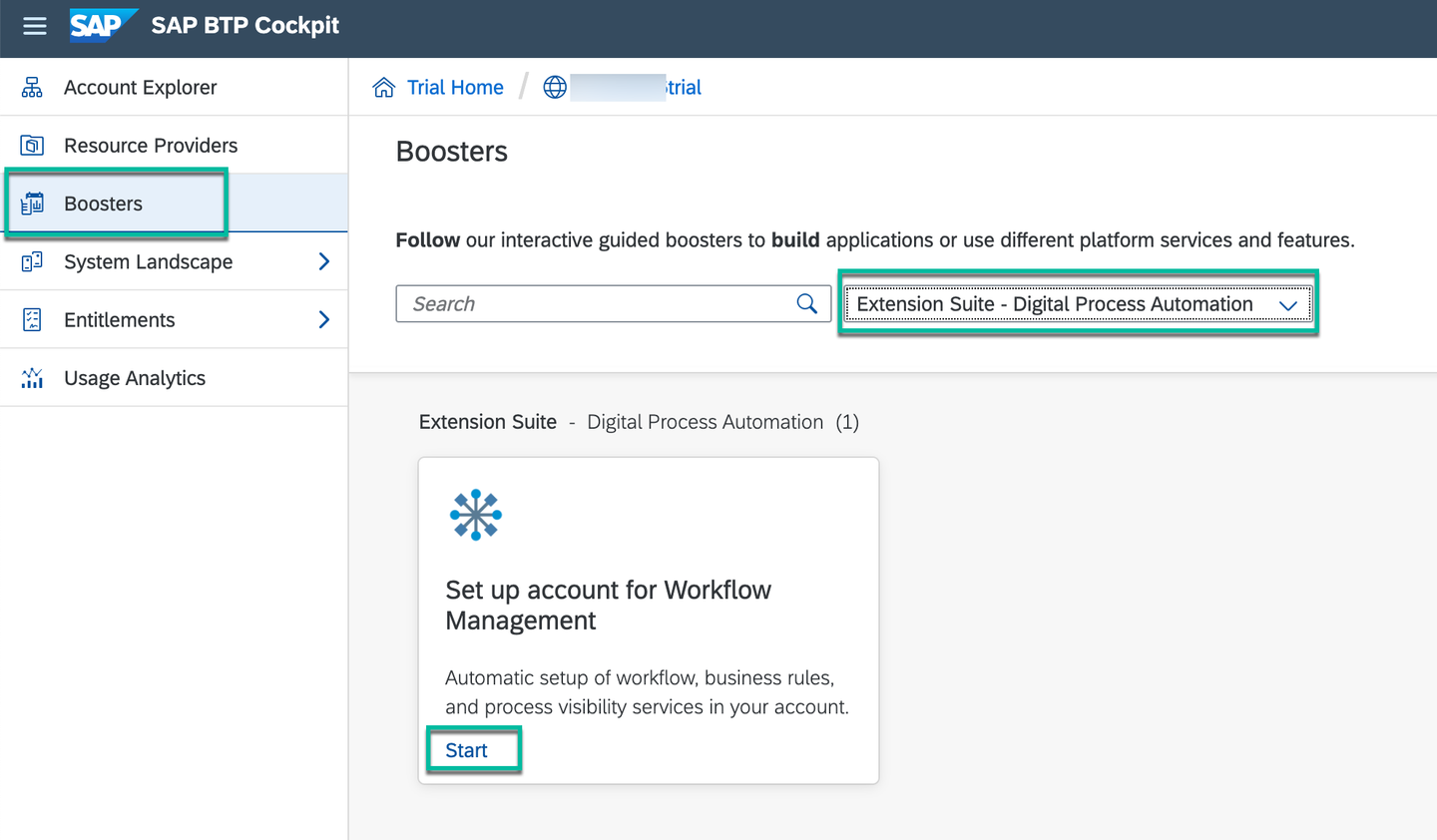Go to Resource Providers
This screenshot has height=840, width=1437.
click(174, 146)
